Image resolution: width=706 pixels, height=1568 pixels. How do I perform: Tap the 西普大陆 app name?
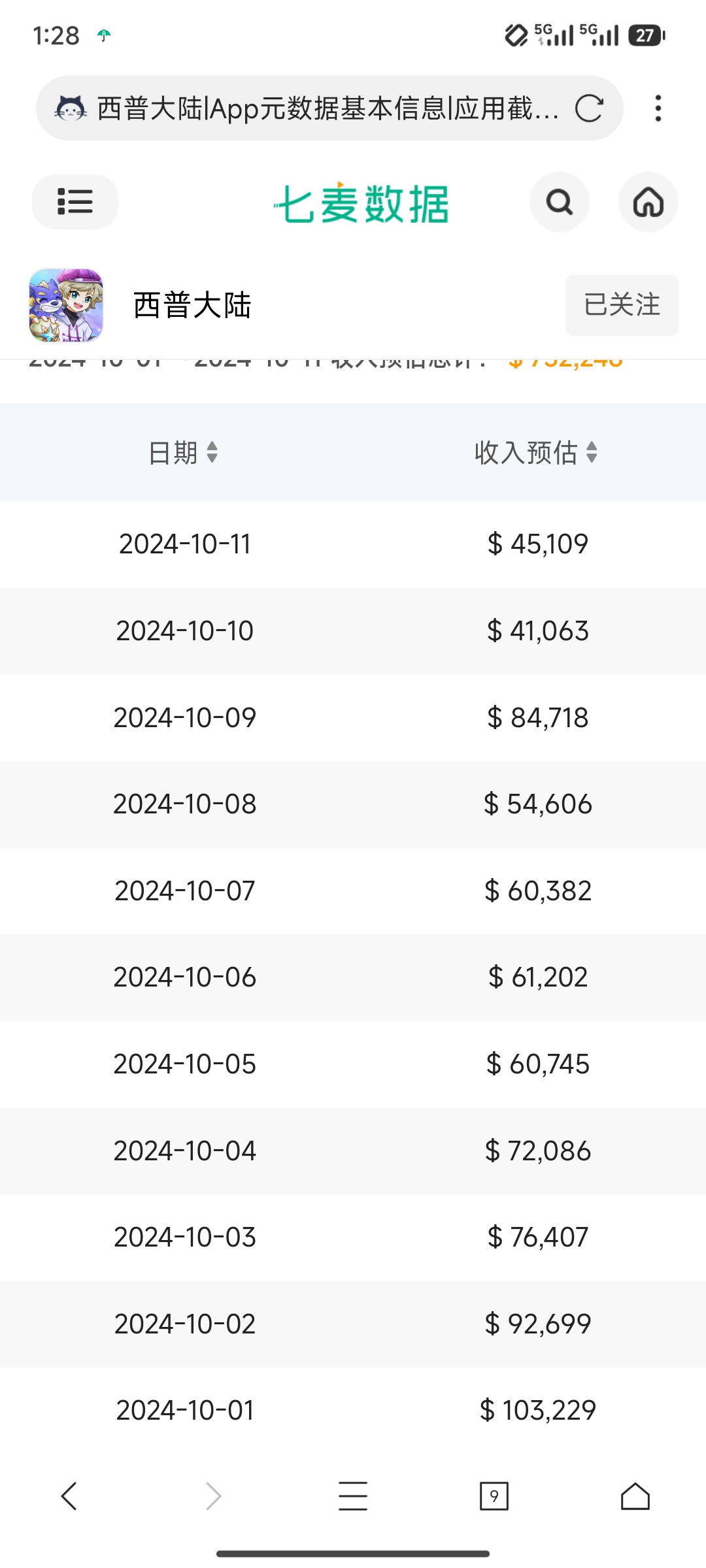192,305
